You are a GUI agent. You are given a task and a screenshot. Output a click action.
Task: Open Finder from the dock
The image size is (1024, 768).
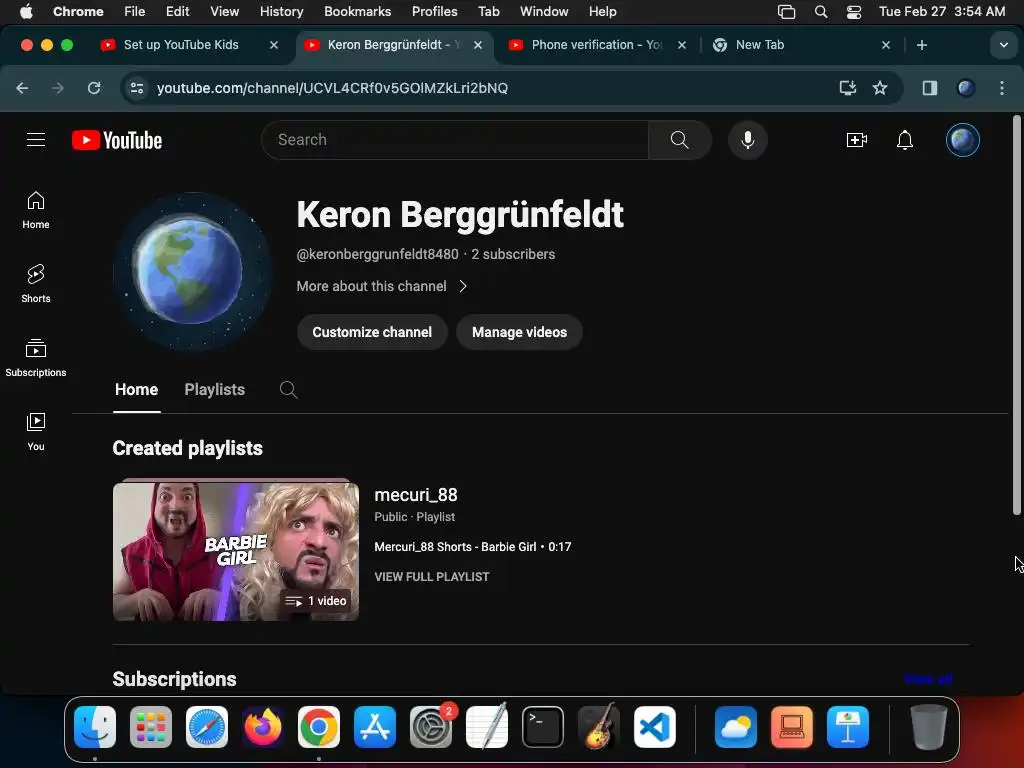pos(95,727)
